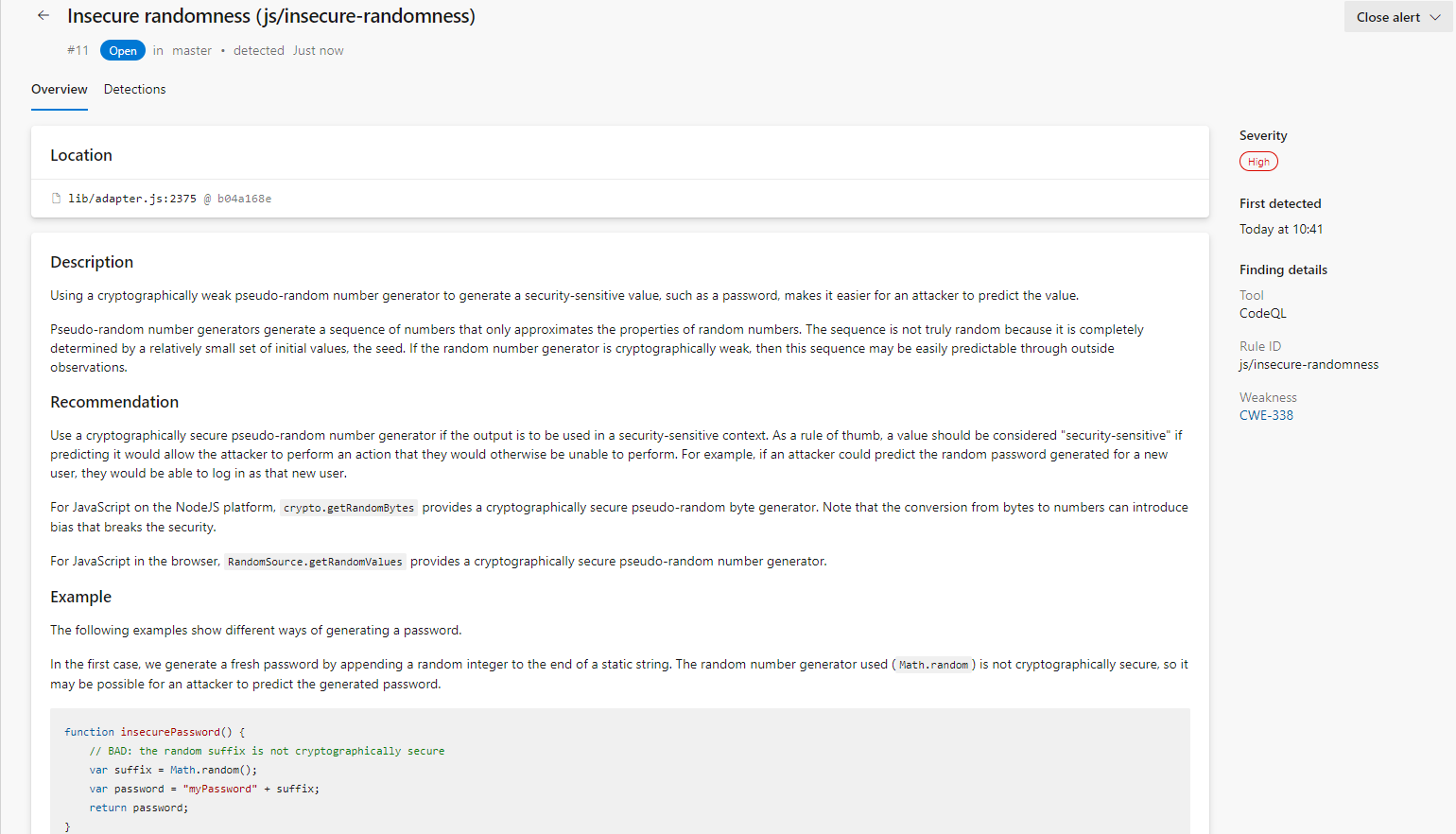Click the alert number #11
Screen dimensions: 1456x834
(x=78, y=51)
